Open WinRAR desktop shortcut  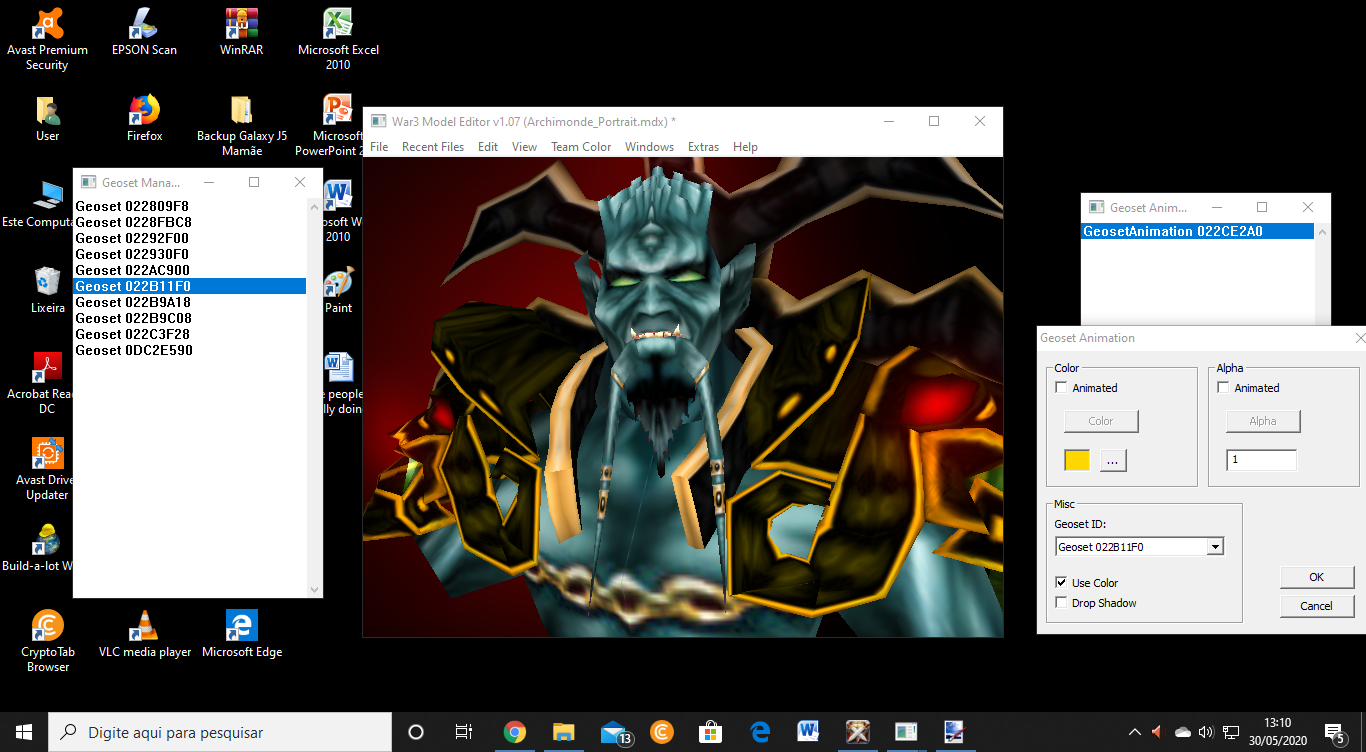[241, 33]
